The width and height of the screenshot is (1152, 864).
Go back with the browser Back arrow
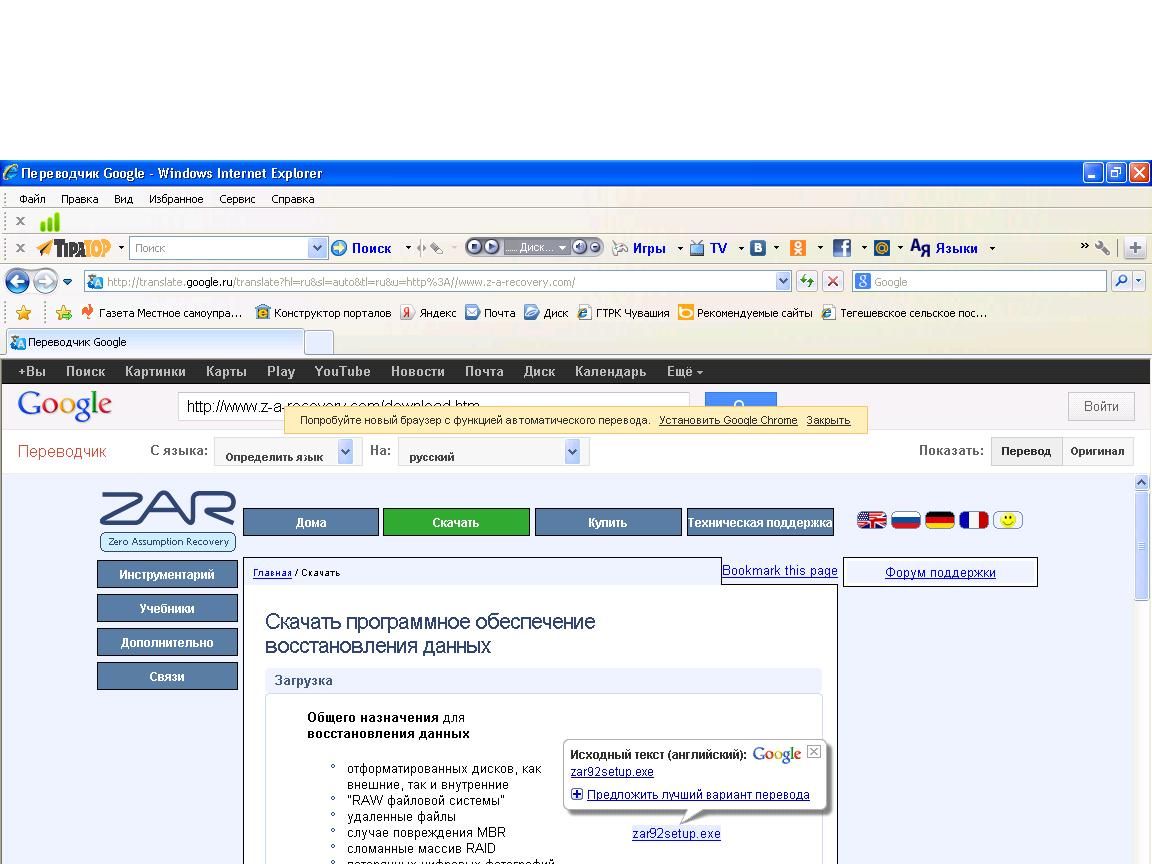[x=18, y=281]
